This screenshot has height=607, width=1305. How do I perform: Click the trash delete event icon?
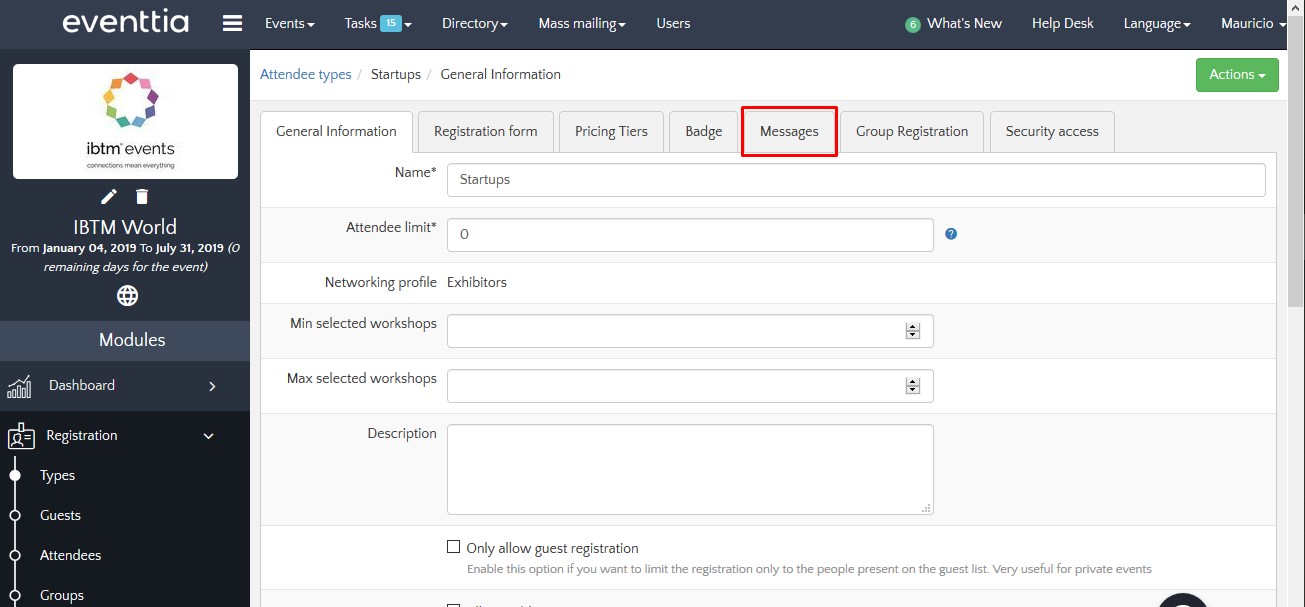tap(142, 196)
